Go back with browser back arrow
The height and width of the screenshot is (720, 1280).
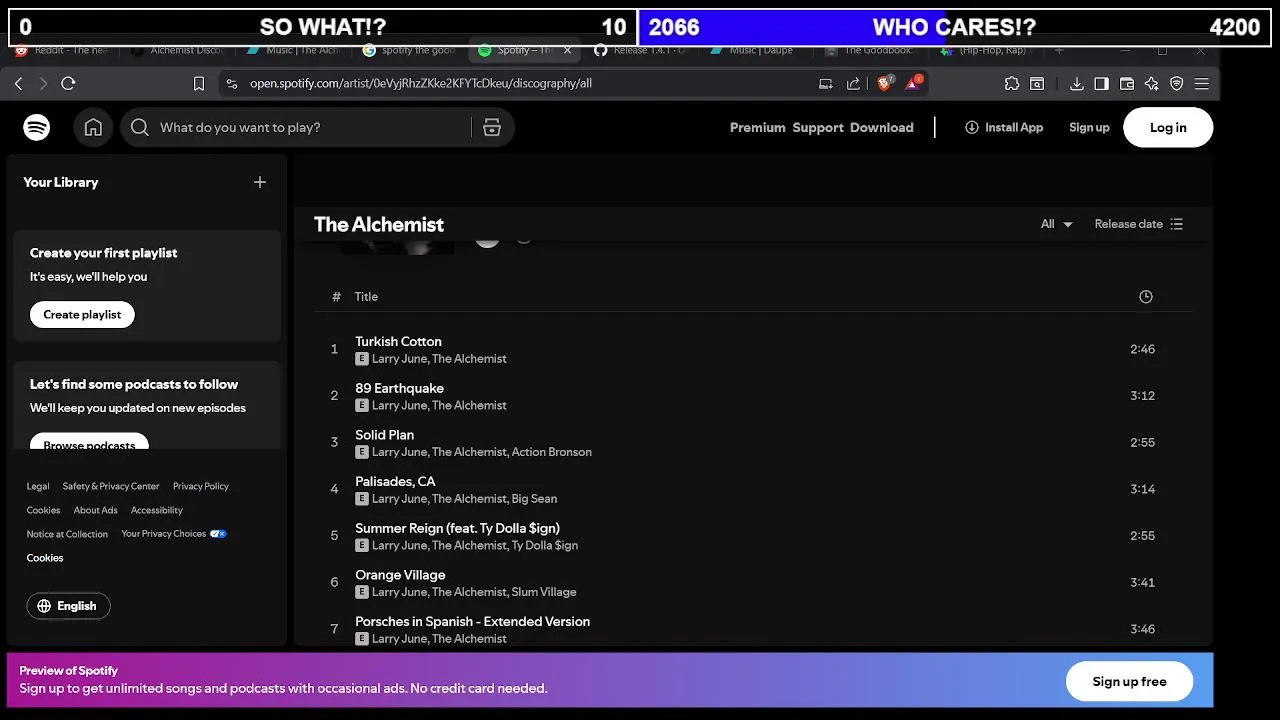pyautogui.click(x=18, y=84)
